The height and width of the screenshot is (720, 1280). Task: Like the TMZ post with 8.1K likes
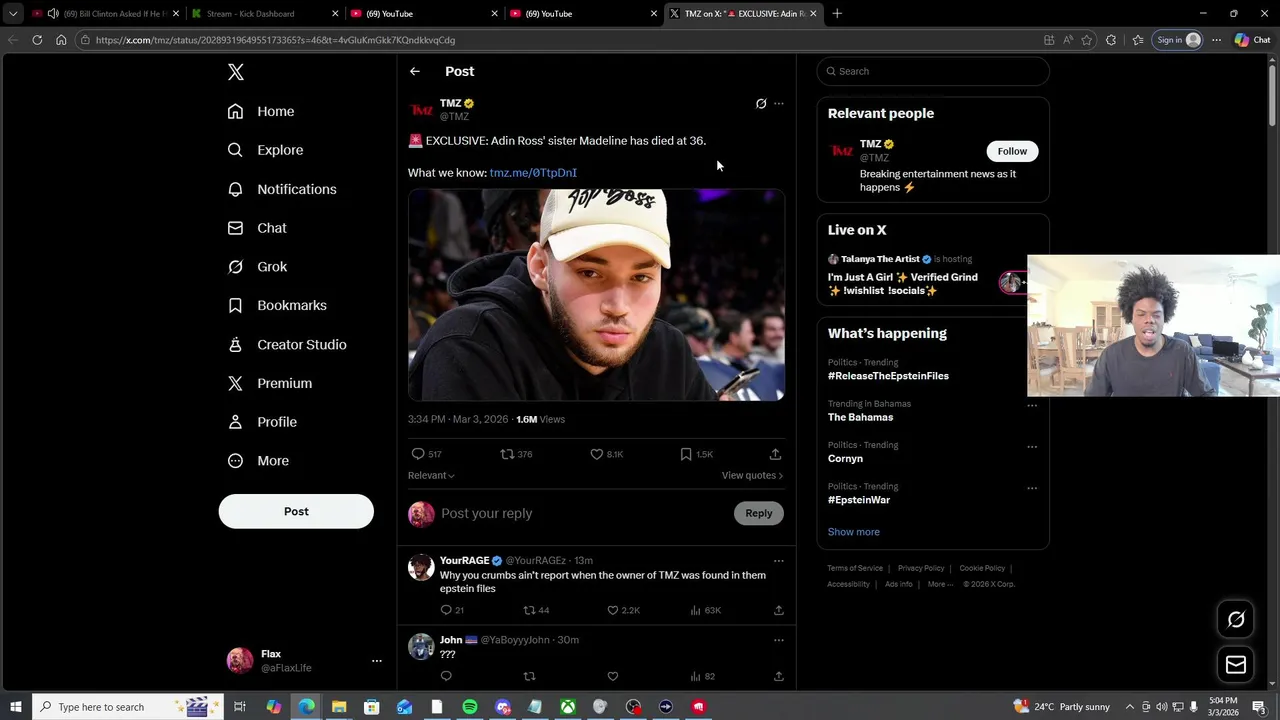click(x=597, y=454)
